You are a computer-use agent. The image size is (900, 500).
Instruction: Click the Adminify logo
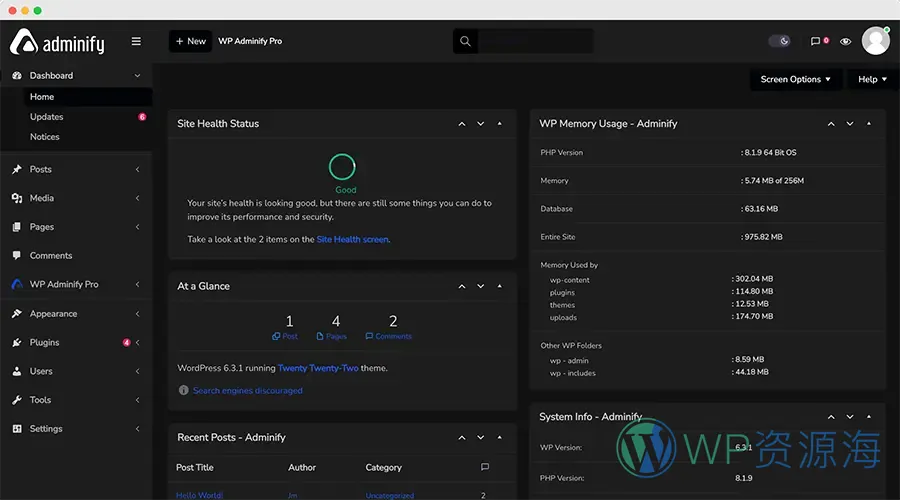(x=57, y=42)
